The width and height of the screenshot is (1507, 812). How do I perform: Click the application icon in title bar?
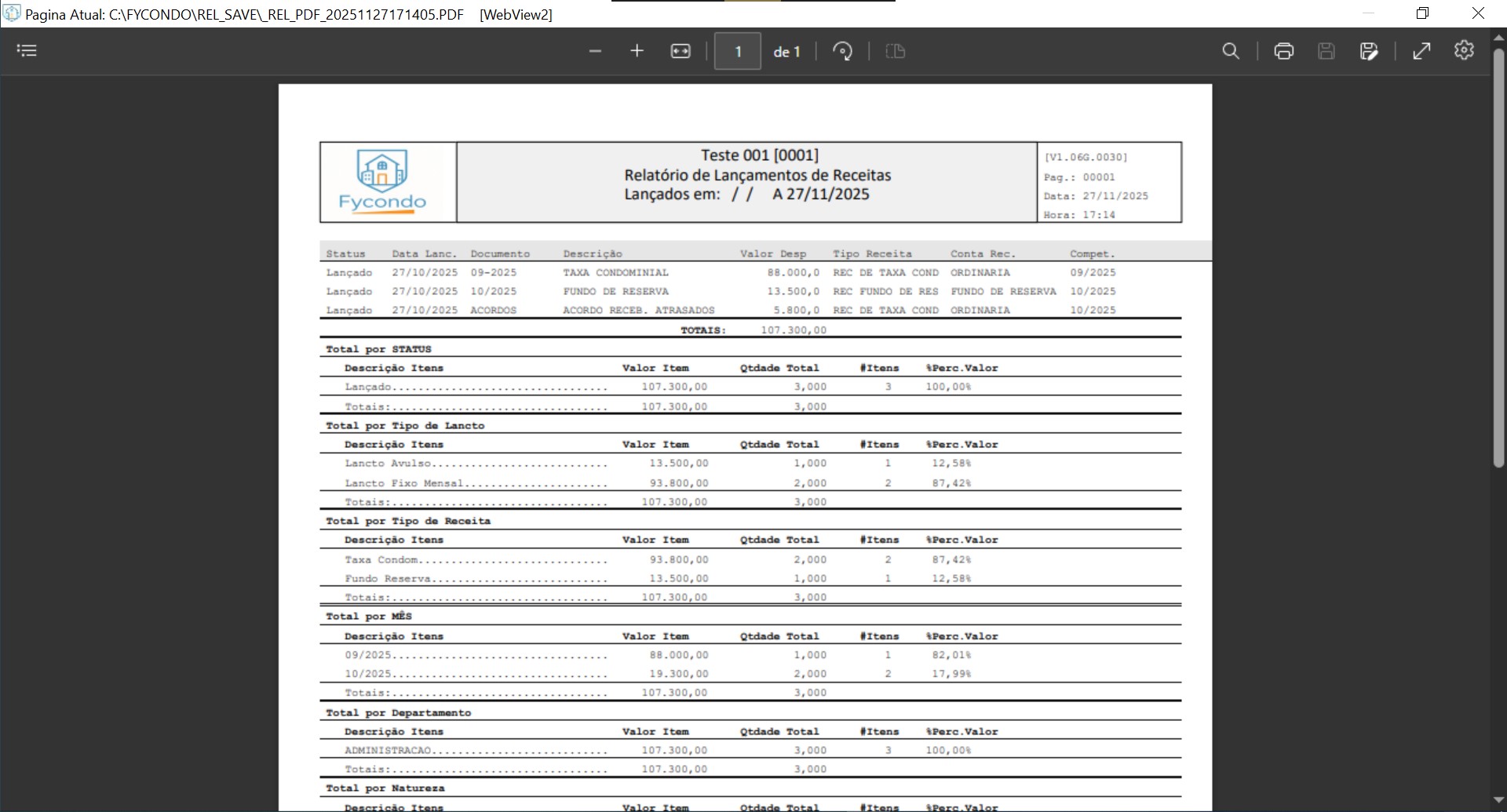click(x=12, y=13)
